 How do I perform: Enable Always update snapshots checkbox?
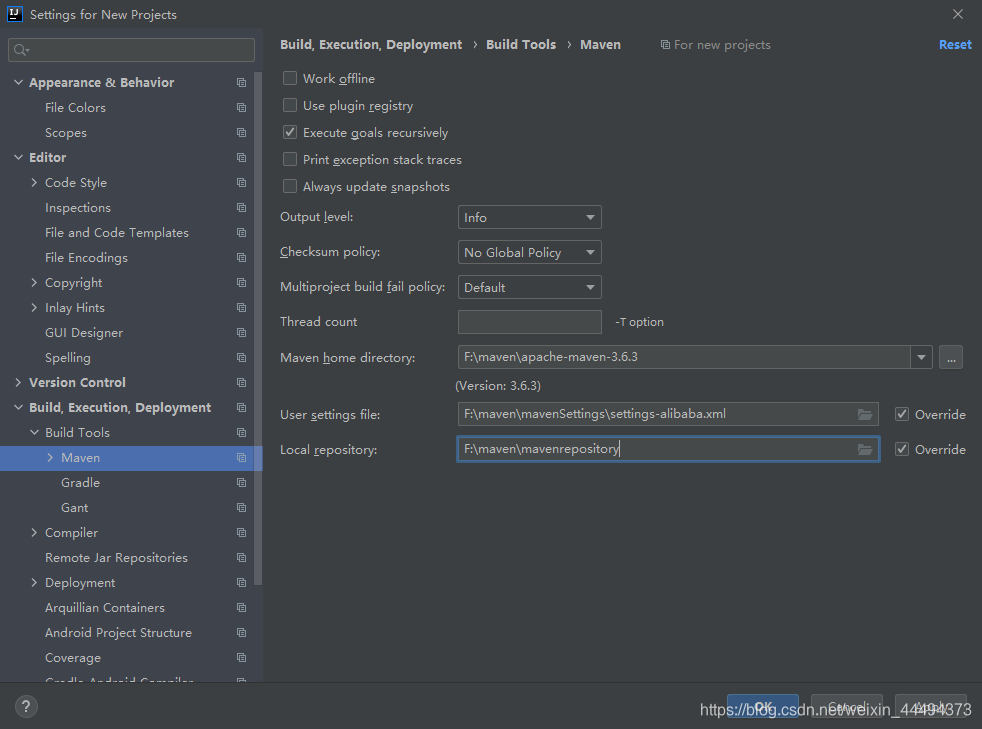coord(290,186)
